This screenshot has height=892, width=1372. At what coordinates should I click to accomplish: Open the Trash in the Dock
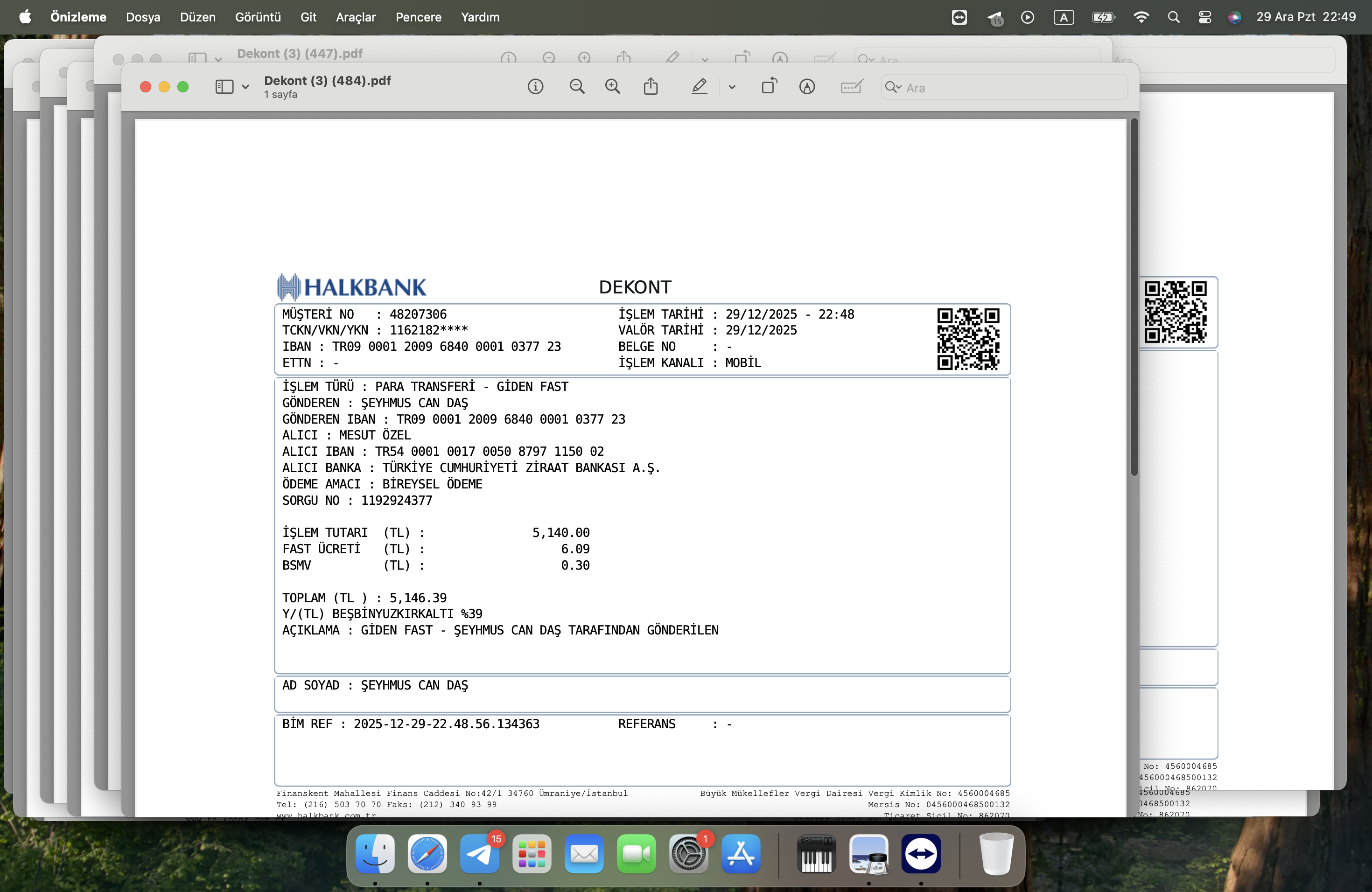click(996, 853)
